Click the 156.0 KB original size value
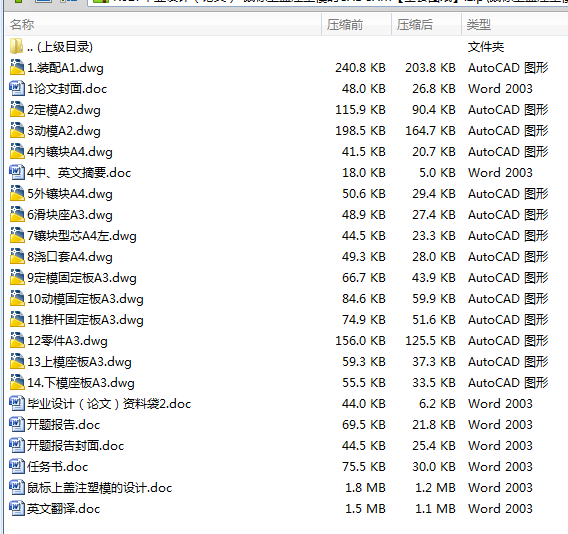Screen dimensions: 568x534 click(360, 341)
